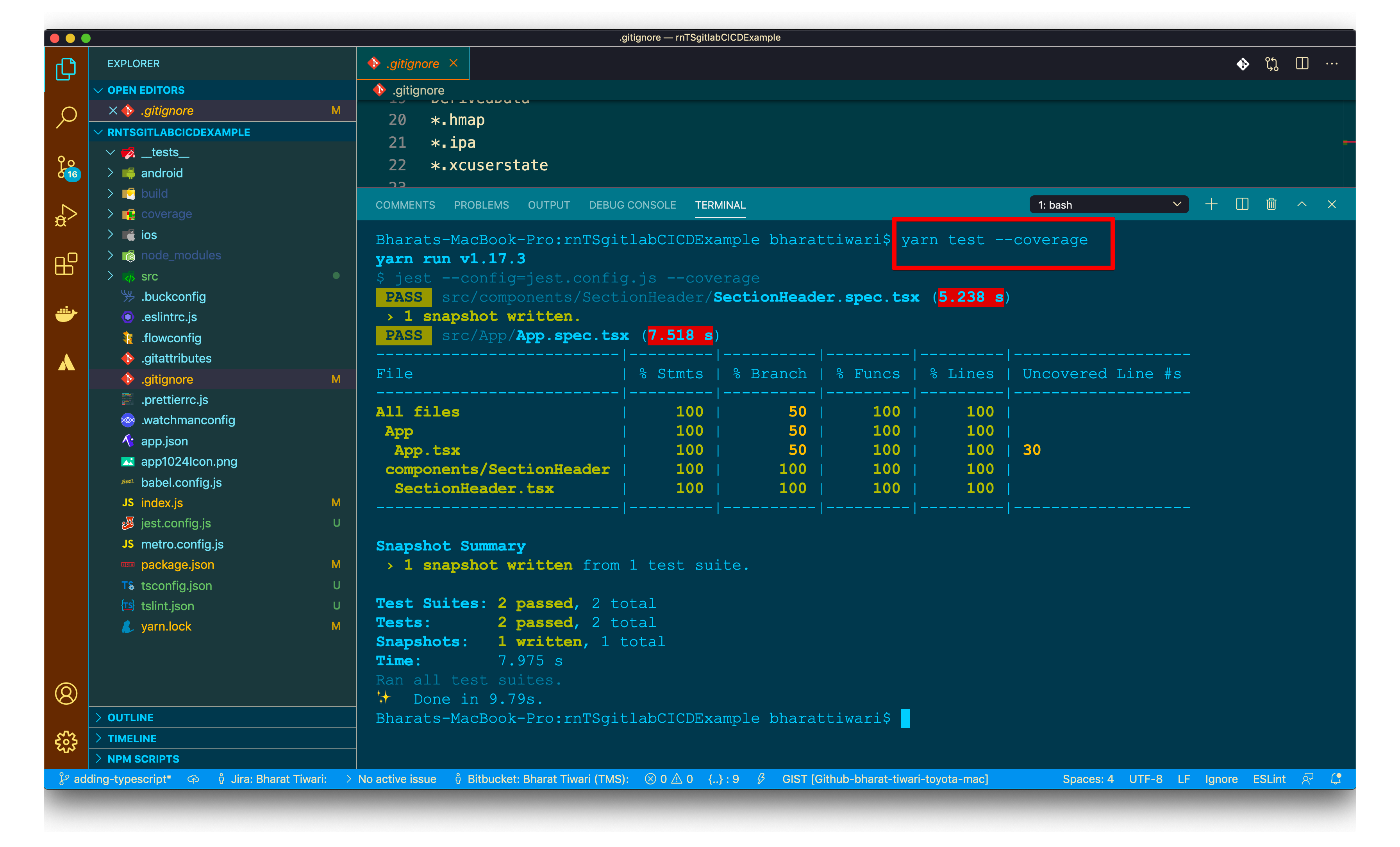The image size is (1400, 847).
Task: Create a new terminal with plus icon
Action: (x=1211, y=204)
